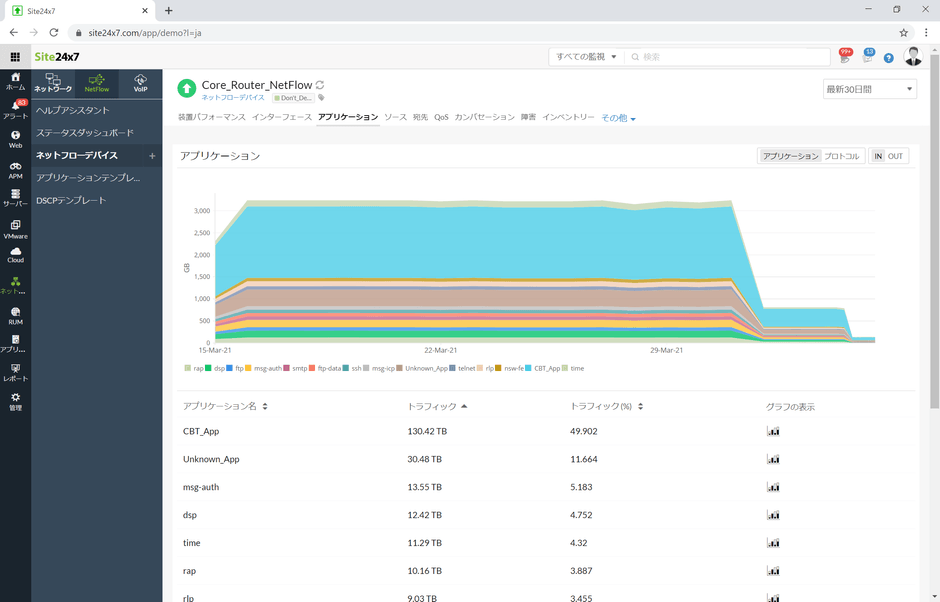Add a NetFlow device using the plus button
This screenshot has width=940, height=602.
point(150,156)
